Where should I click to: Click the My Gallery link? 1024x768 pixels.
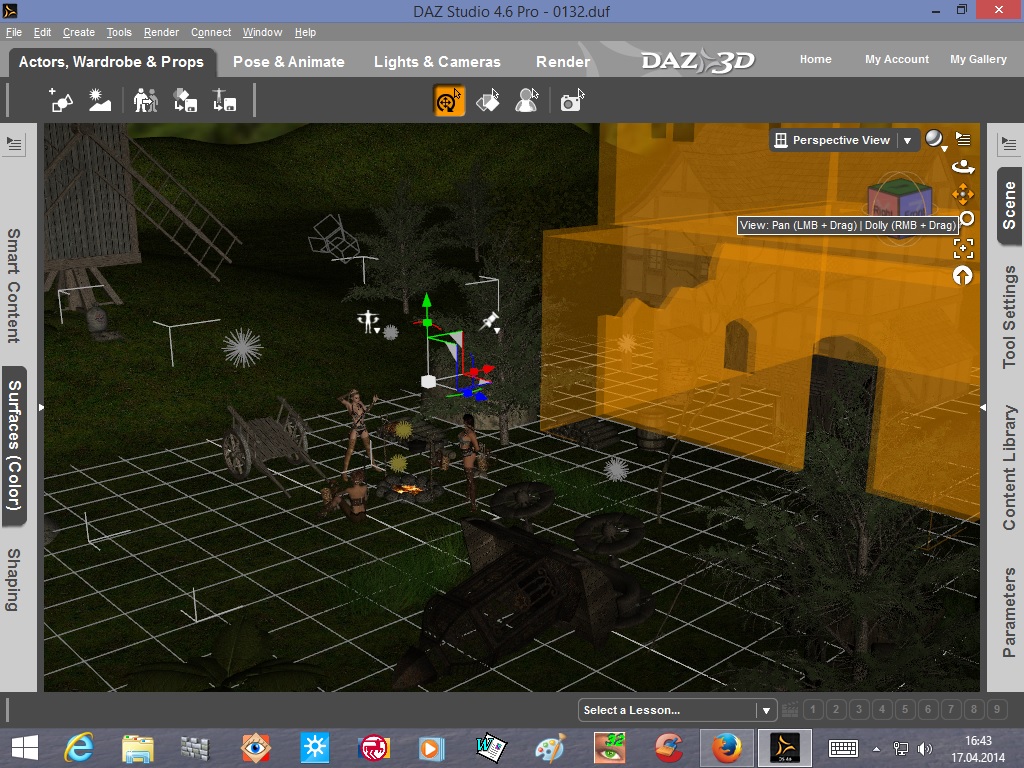coord(978,59)
